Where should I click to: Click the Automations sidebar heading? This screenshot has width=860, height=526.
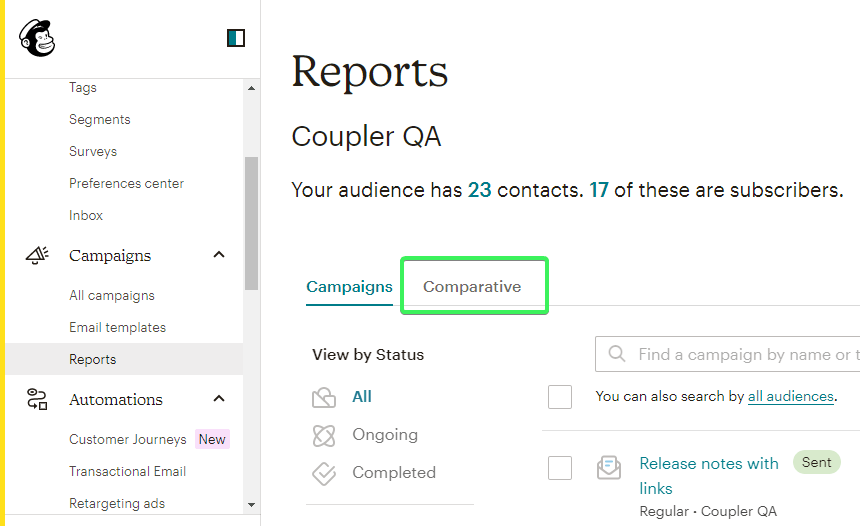(x=116, y=400)
